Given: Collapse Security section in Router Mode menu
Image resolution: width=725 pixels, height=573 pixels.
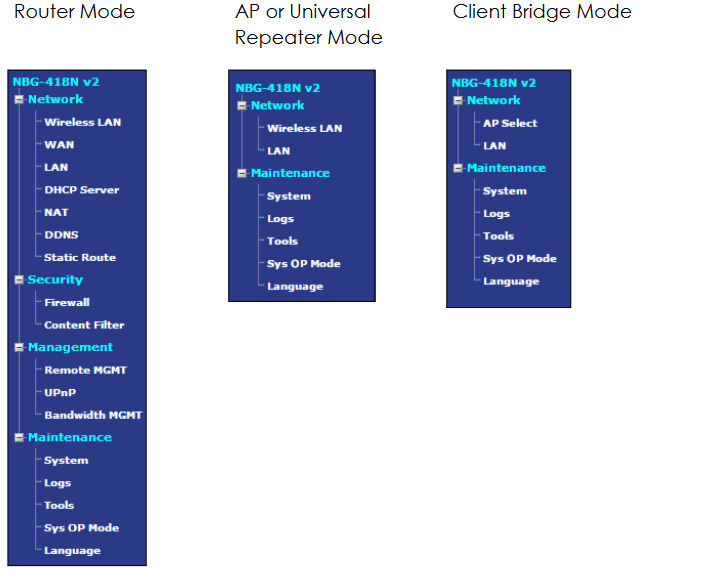Looking at the screenshot, I should pos(19,280).
